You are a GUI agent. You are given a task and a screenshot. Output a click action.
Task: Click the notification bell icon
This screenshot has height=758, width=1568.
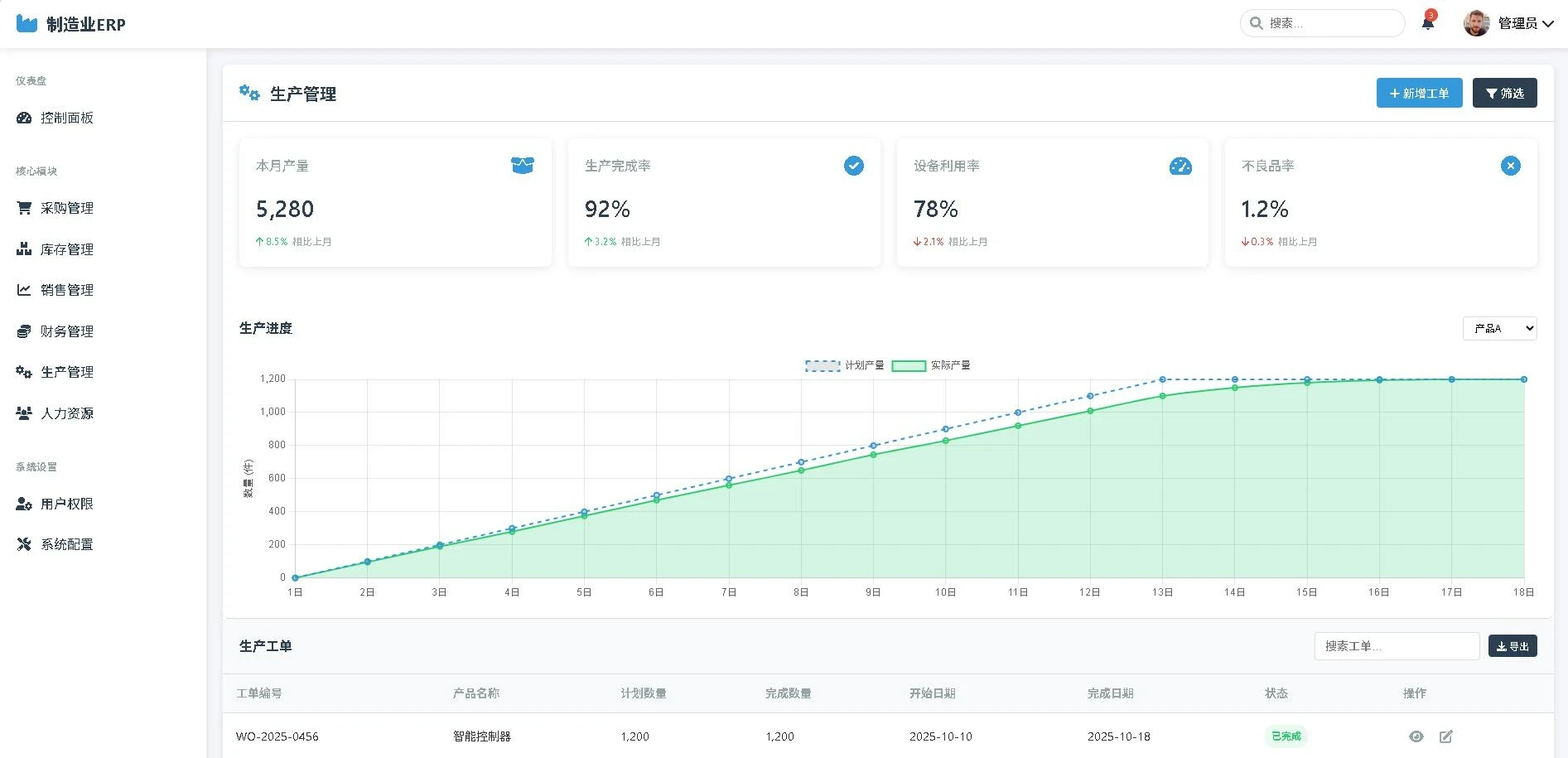(1427, 23)
